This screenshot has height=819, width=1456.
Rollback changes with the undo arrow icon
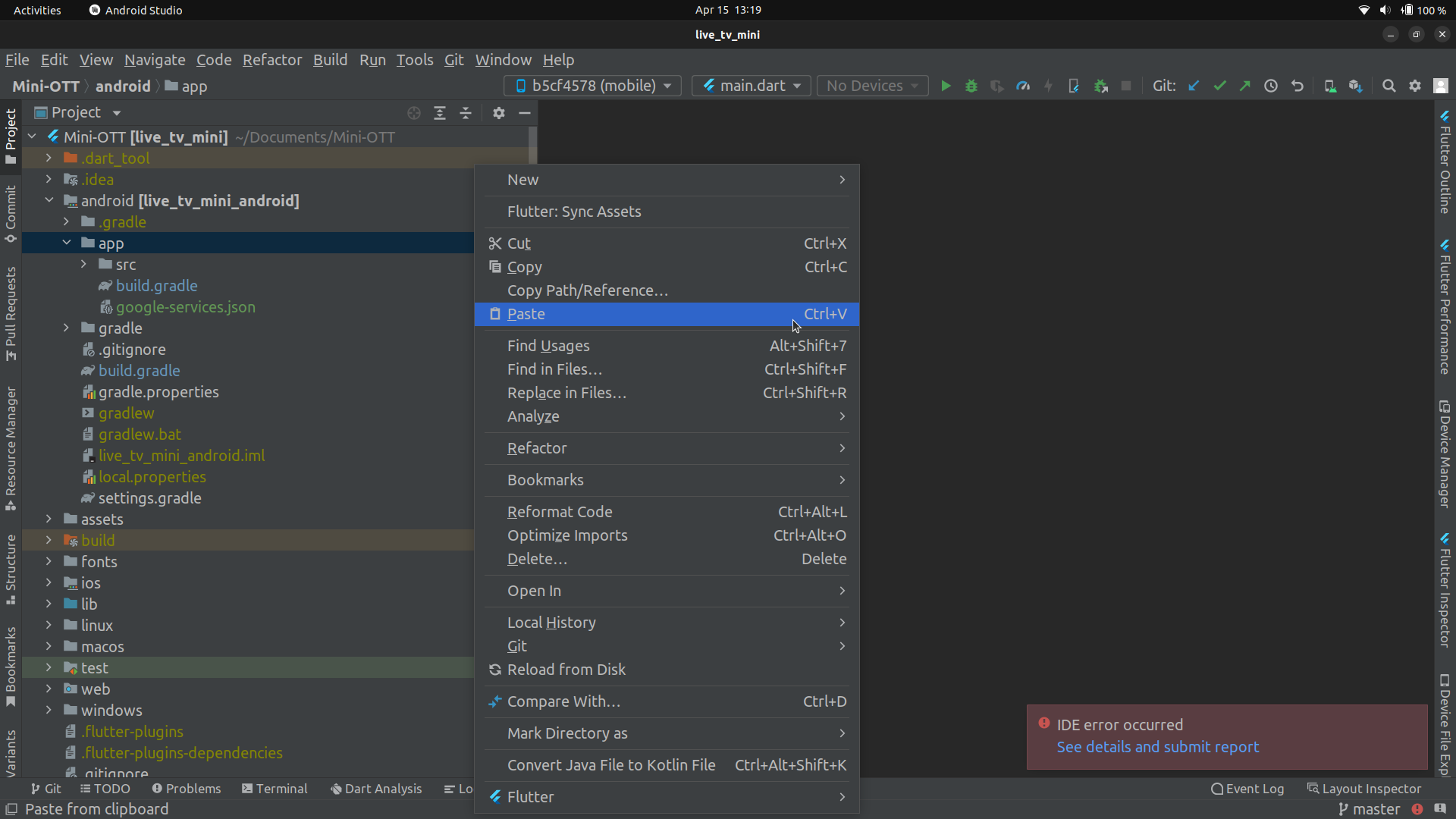[x=1298, y=86]
